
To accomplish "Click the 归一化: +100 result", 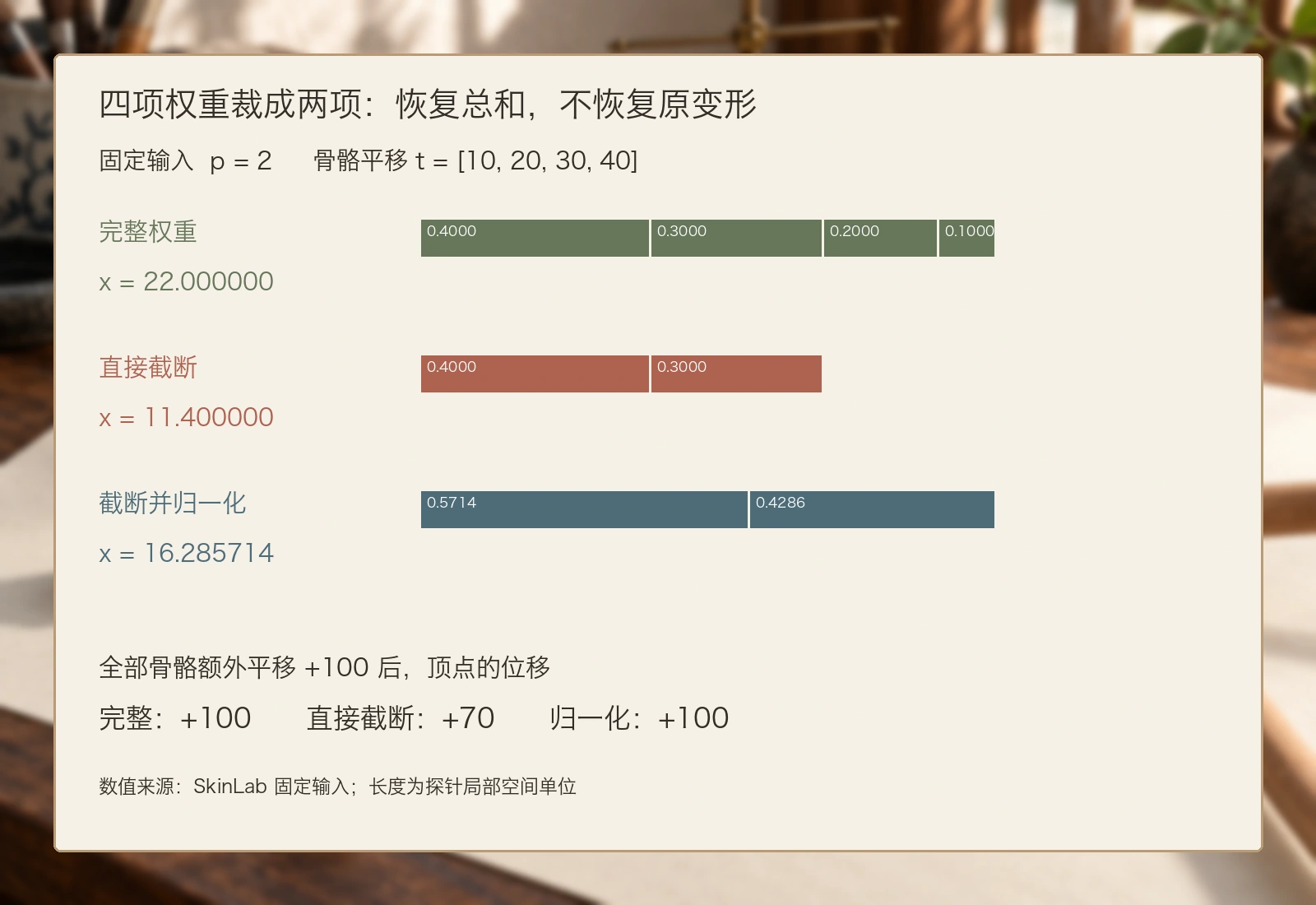I will click(x=639, y=718).
